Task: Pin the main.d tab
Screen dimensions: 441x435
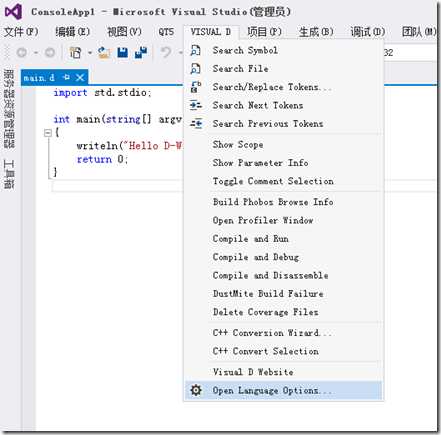Action: click(66, 77)
